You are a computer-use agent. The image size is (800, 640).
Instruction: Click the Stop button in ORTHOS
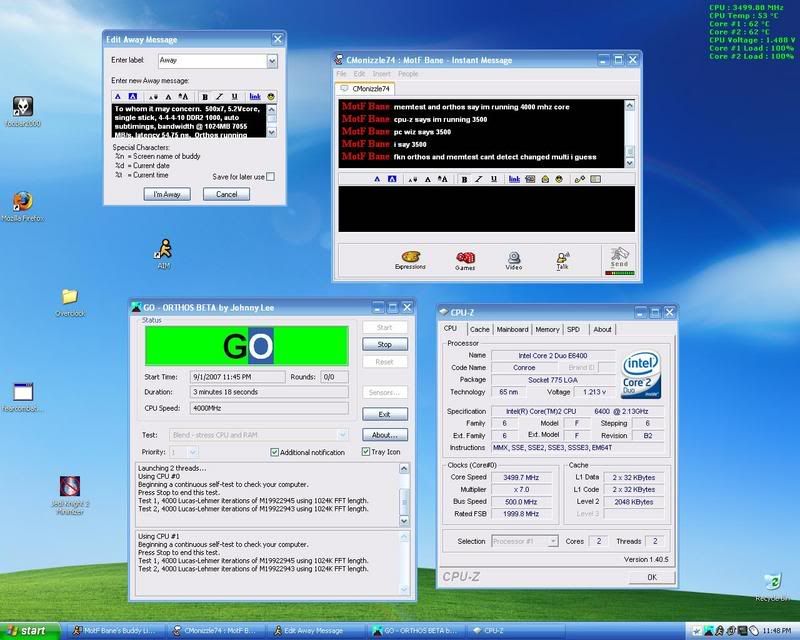pos(385,344)
